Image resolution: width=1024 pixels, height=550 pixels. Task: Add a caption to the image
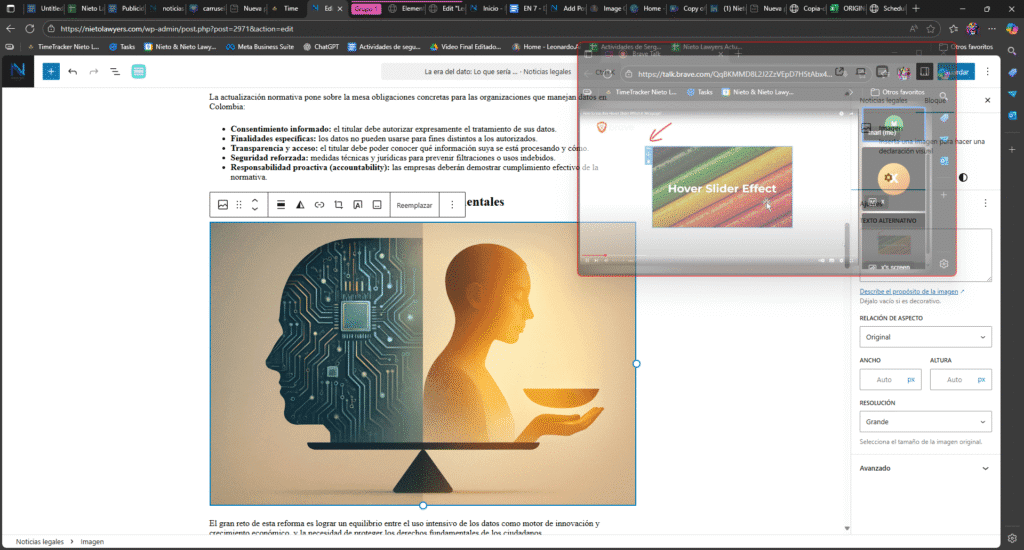coord(377,205)
